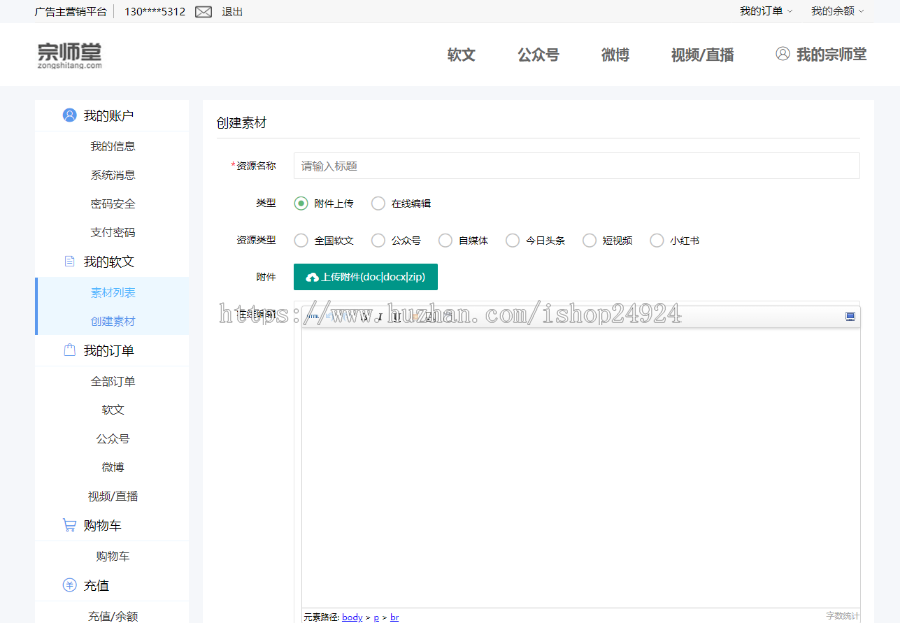Toggle the editor fullscreen icon
900x623 pixels.
tap(850, 316)
